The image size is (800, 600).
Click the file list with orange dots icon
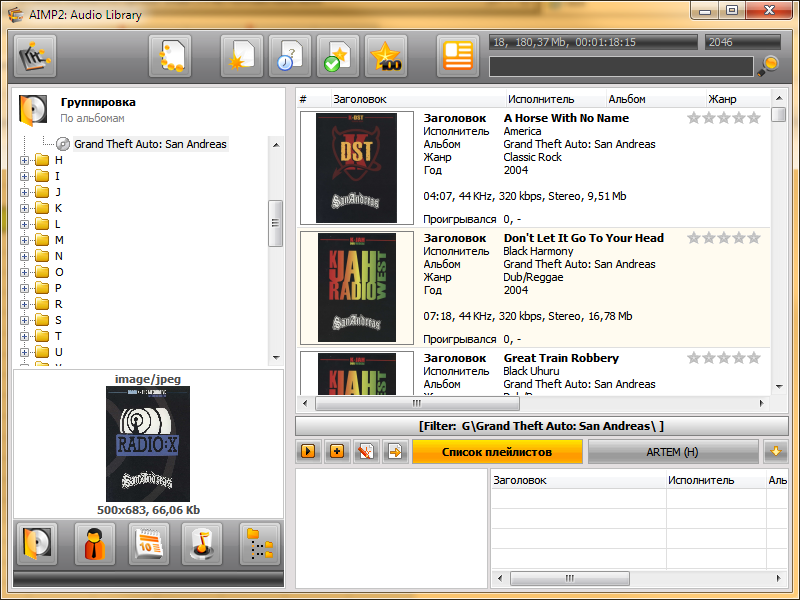click(170, 56)
